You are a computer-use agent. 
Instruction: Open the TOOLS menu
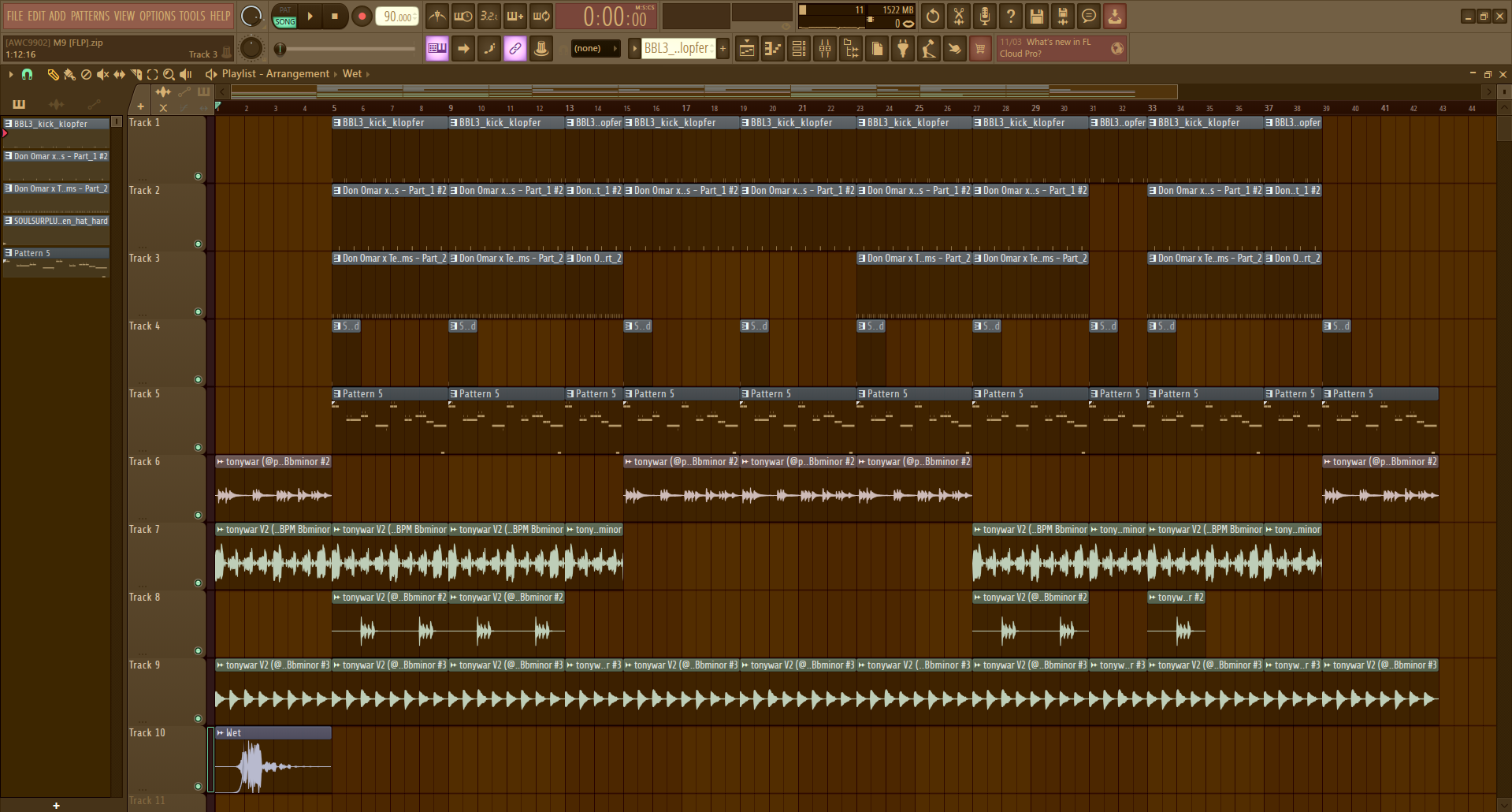click(x=192, y=16)
